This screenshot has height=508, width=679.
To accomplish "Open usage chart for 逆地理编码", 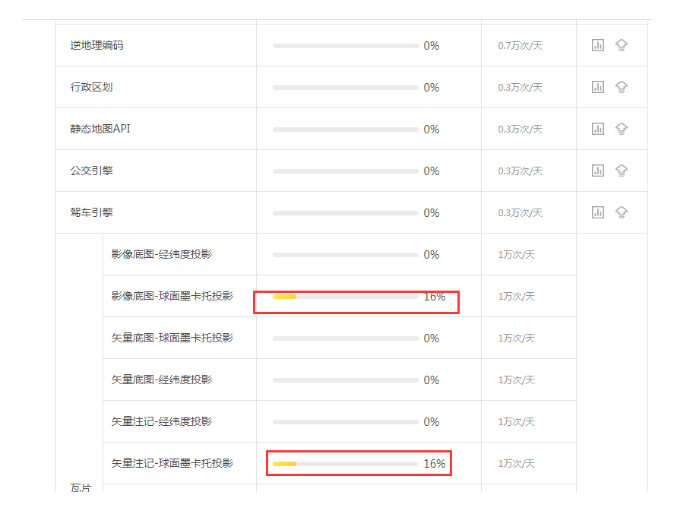I will [x=598, y=45].
